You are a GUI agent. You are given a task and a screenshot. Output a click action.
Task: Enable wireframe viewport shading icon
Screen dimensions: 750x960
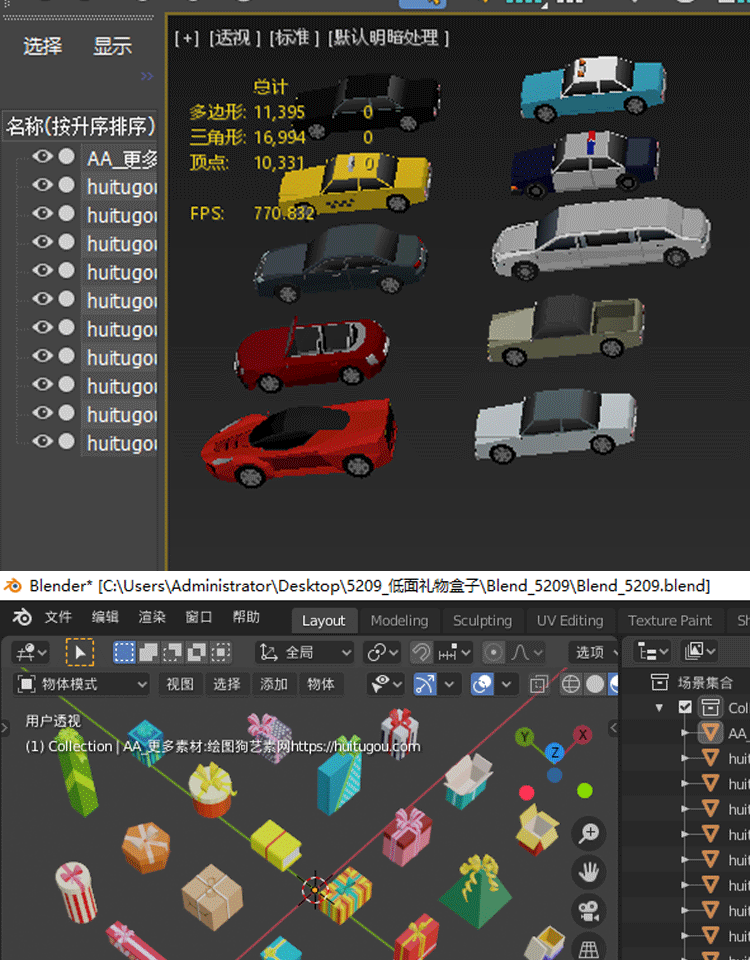[571, 684]
